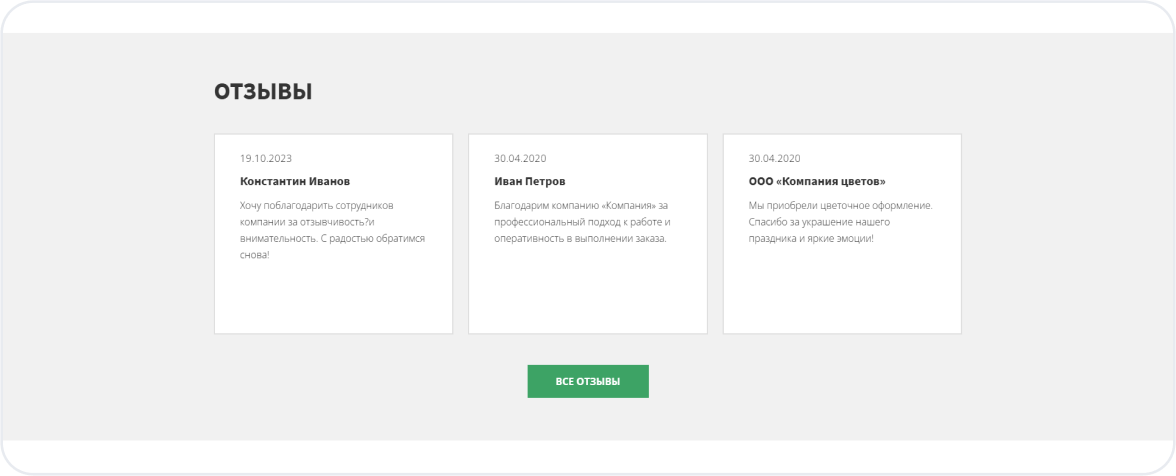Click the 30.04.2020 date above Иван Петров
The height and width of the screenshot is (476, 1176).
(x=520, y=158)
